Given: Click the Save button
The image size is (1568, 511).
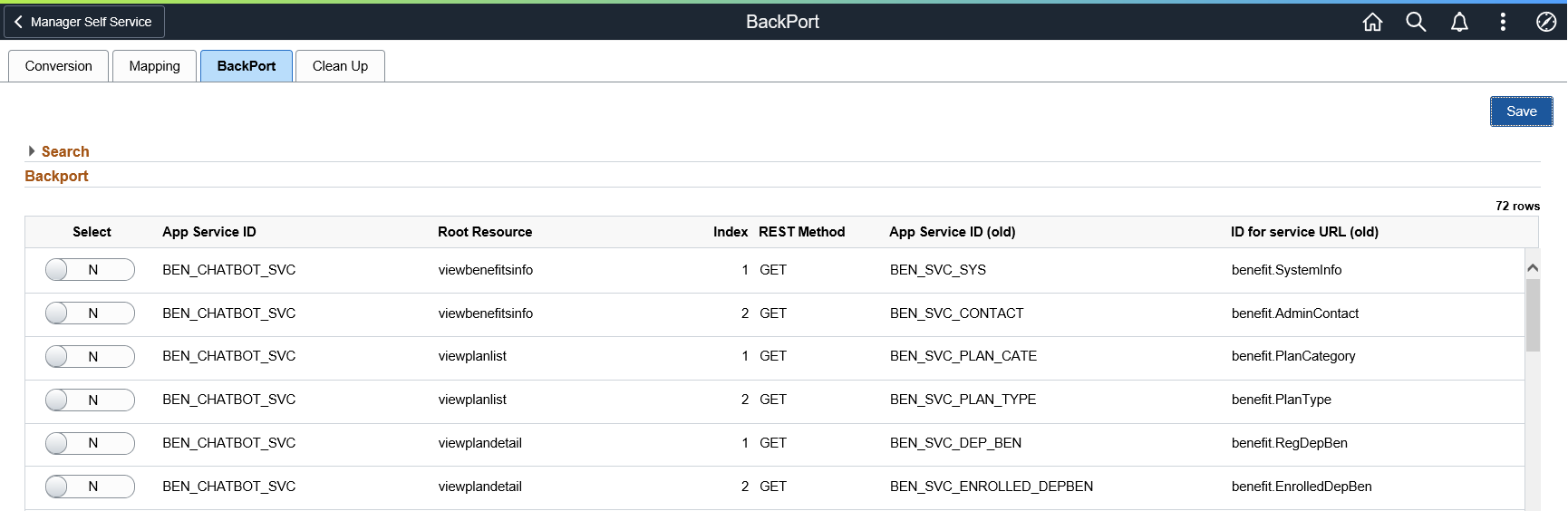Looking at the screenshot, I should (x=1522, y=111).
